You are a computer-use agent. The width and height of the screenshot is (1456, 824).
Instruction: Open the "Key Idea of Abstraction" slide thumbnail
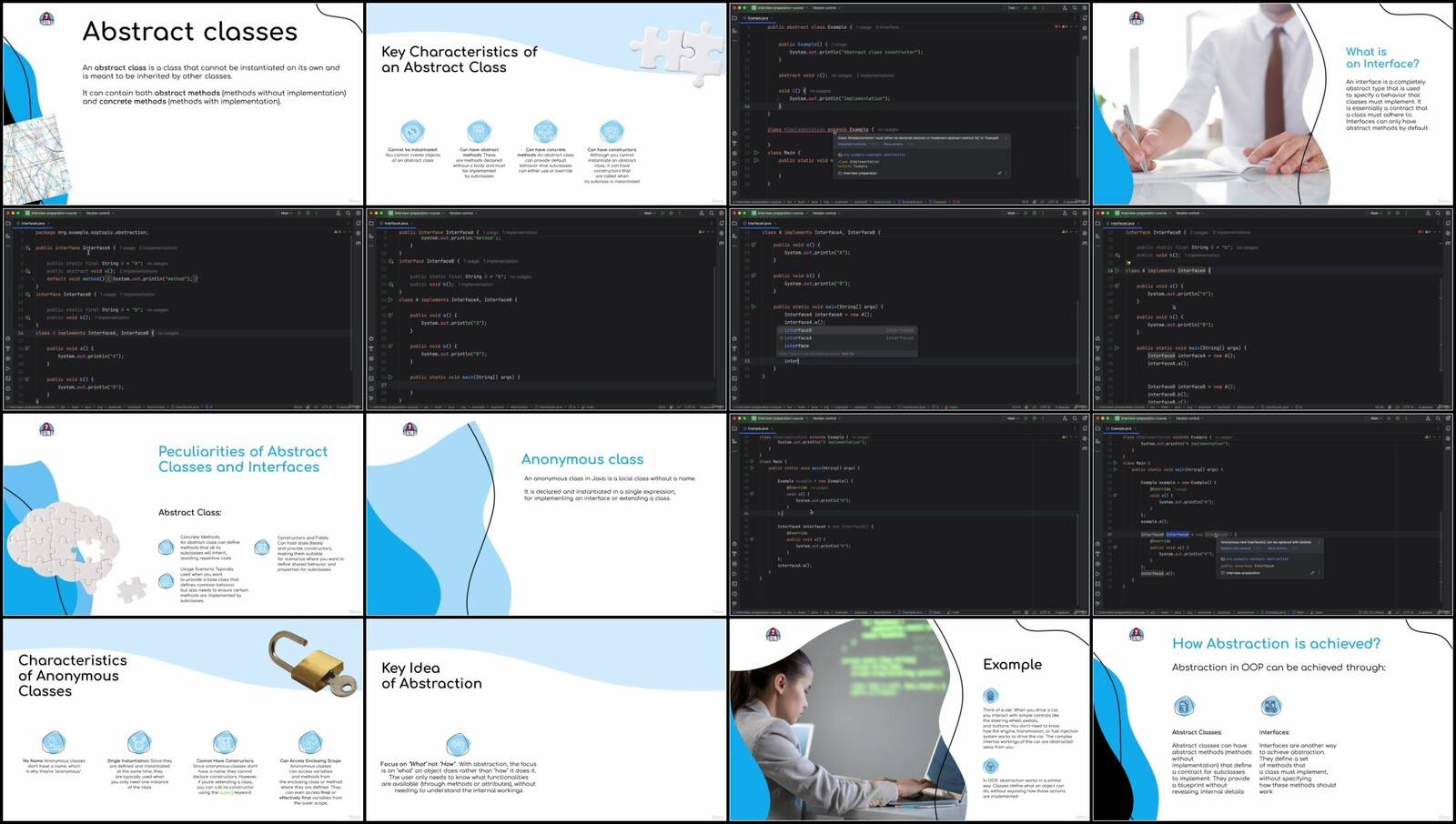pyautogui.click(x=546, y=720)
